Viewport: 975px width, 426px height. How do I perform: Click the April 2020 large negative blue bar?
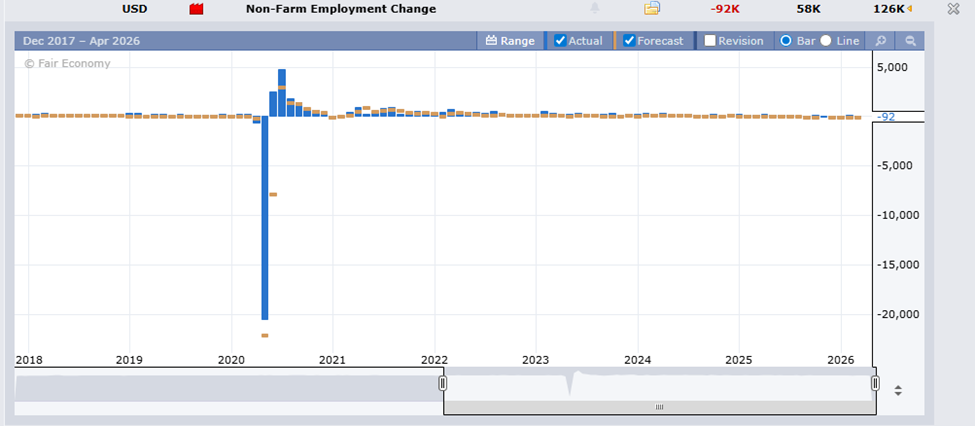264,218
